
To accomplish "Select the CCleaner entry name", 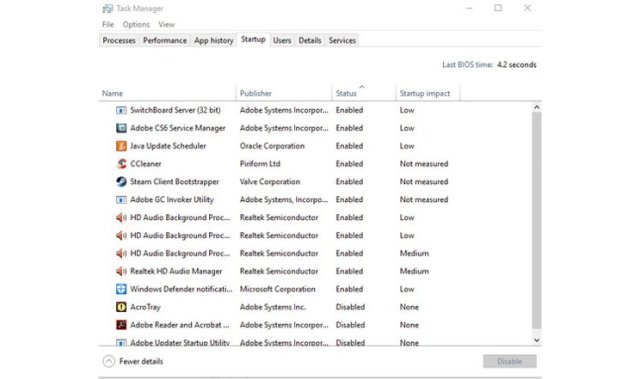I will click(145, 164).
